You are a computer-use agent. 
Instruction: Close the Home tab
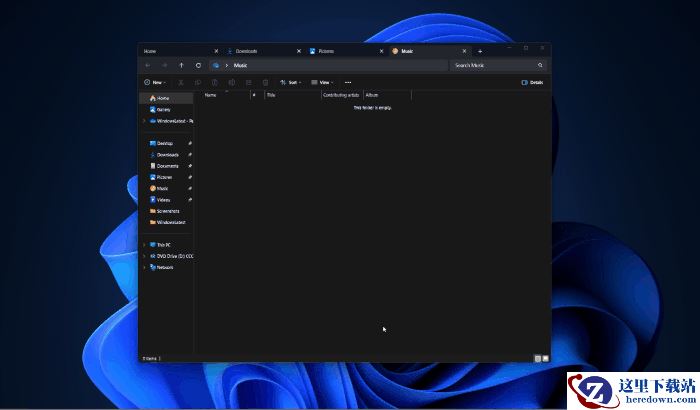pos(216,51)
